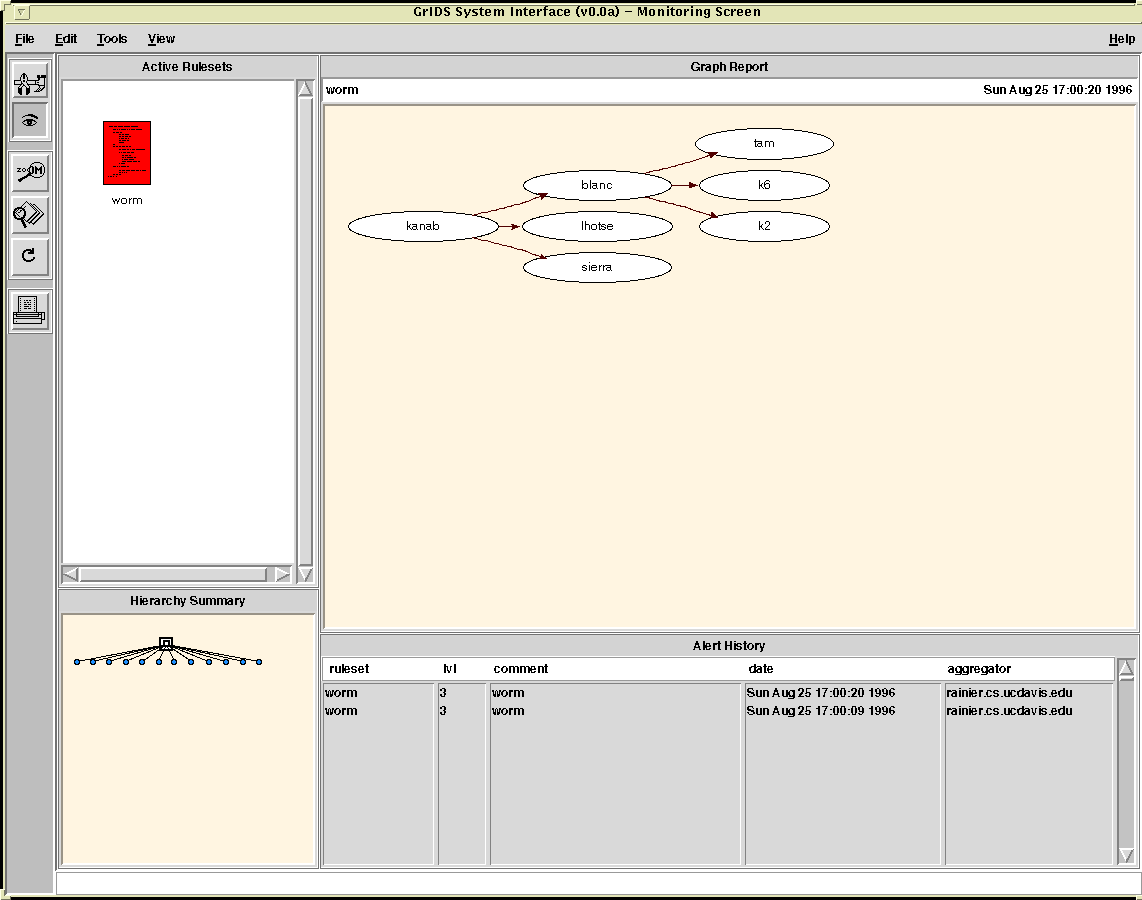The height and width of the screenshot is (900, 1142).
Task: Open the File menu
Action: [x=25, y=39]
